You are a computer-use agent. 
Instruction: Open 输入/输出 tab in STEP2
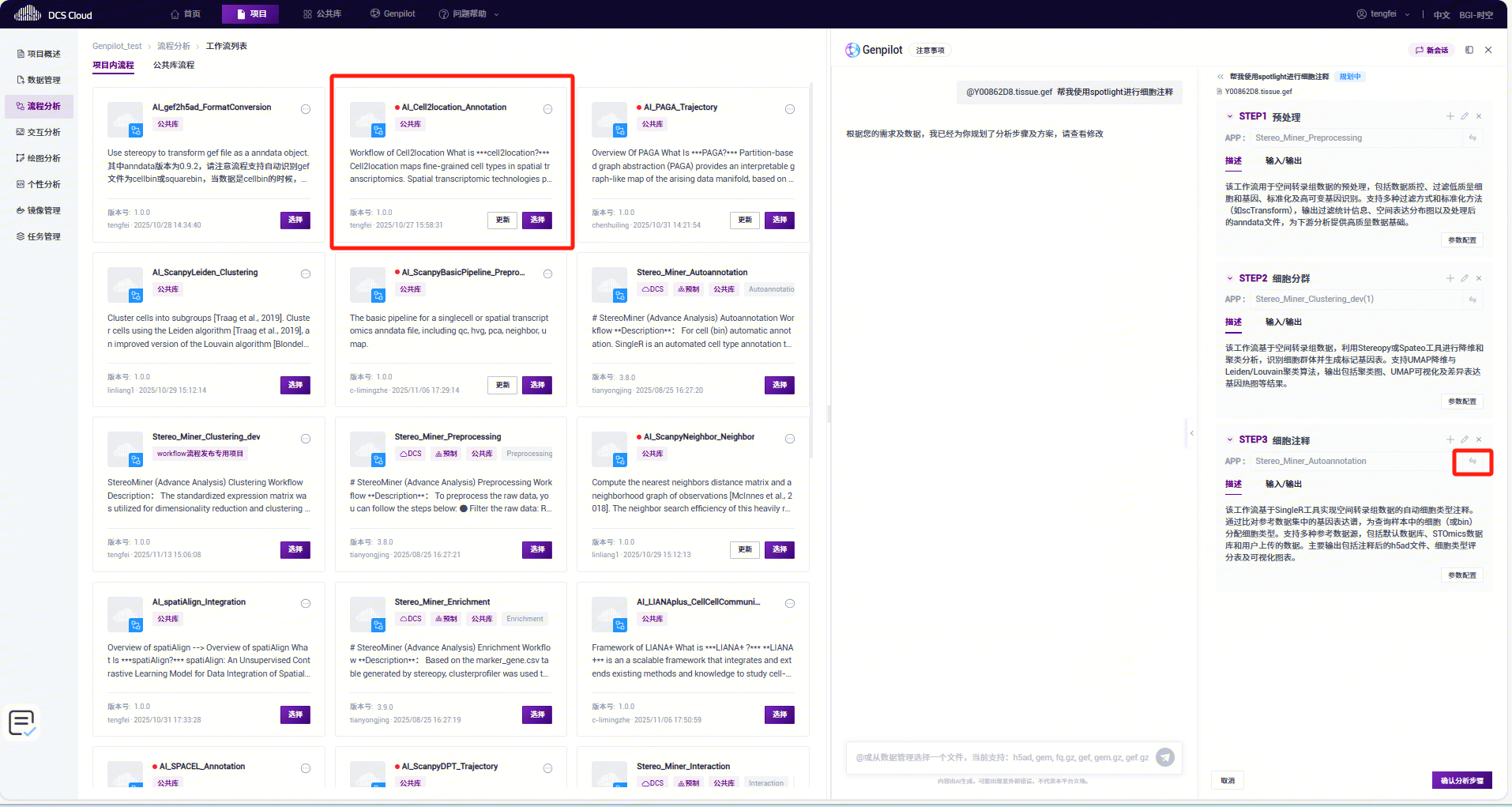click(x=1283, y=322)
